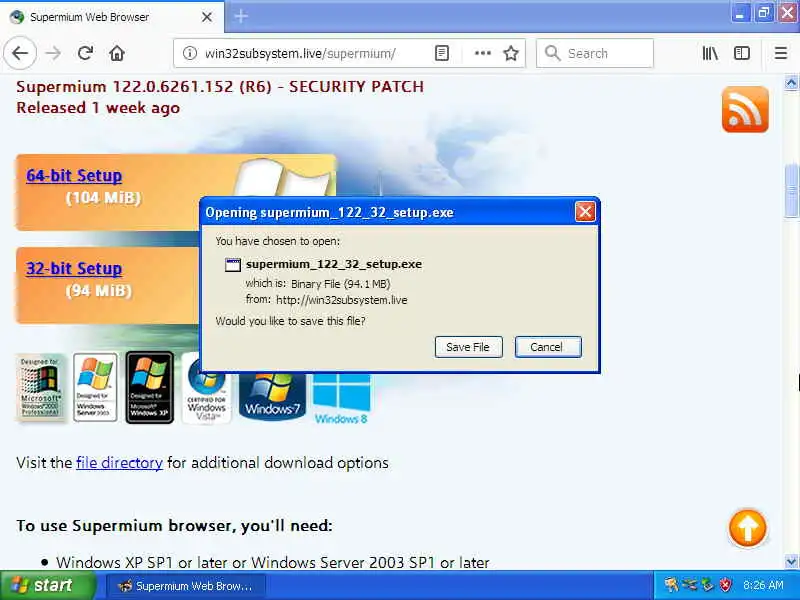Click the Supermium 122.0.6261.152 heading text
The image size is (800, 600).
[220, 87]
